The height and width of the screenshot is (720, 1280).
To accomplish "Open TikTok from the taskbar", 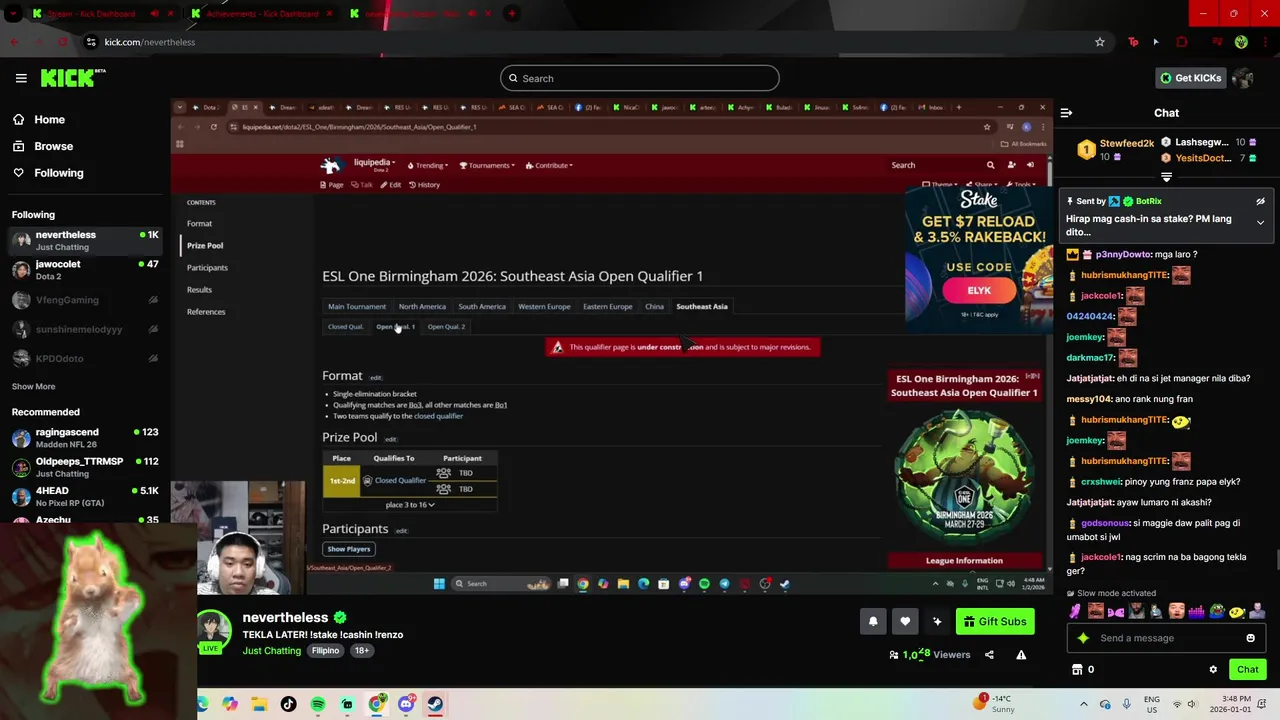I will click(x=289, y=704).
